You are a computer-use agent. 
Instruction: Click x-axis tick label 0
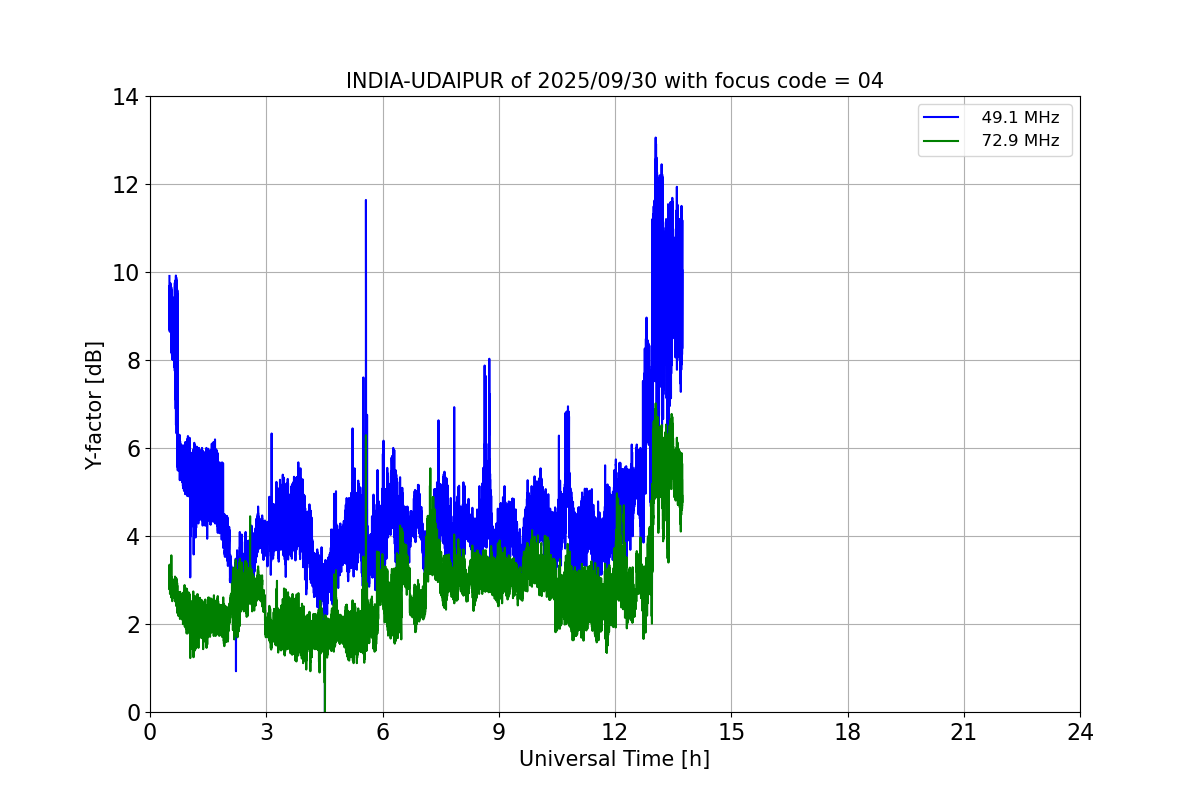pyautogui.click(x=150, y=732)
